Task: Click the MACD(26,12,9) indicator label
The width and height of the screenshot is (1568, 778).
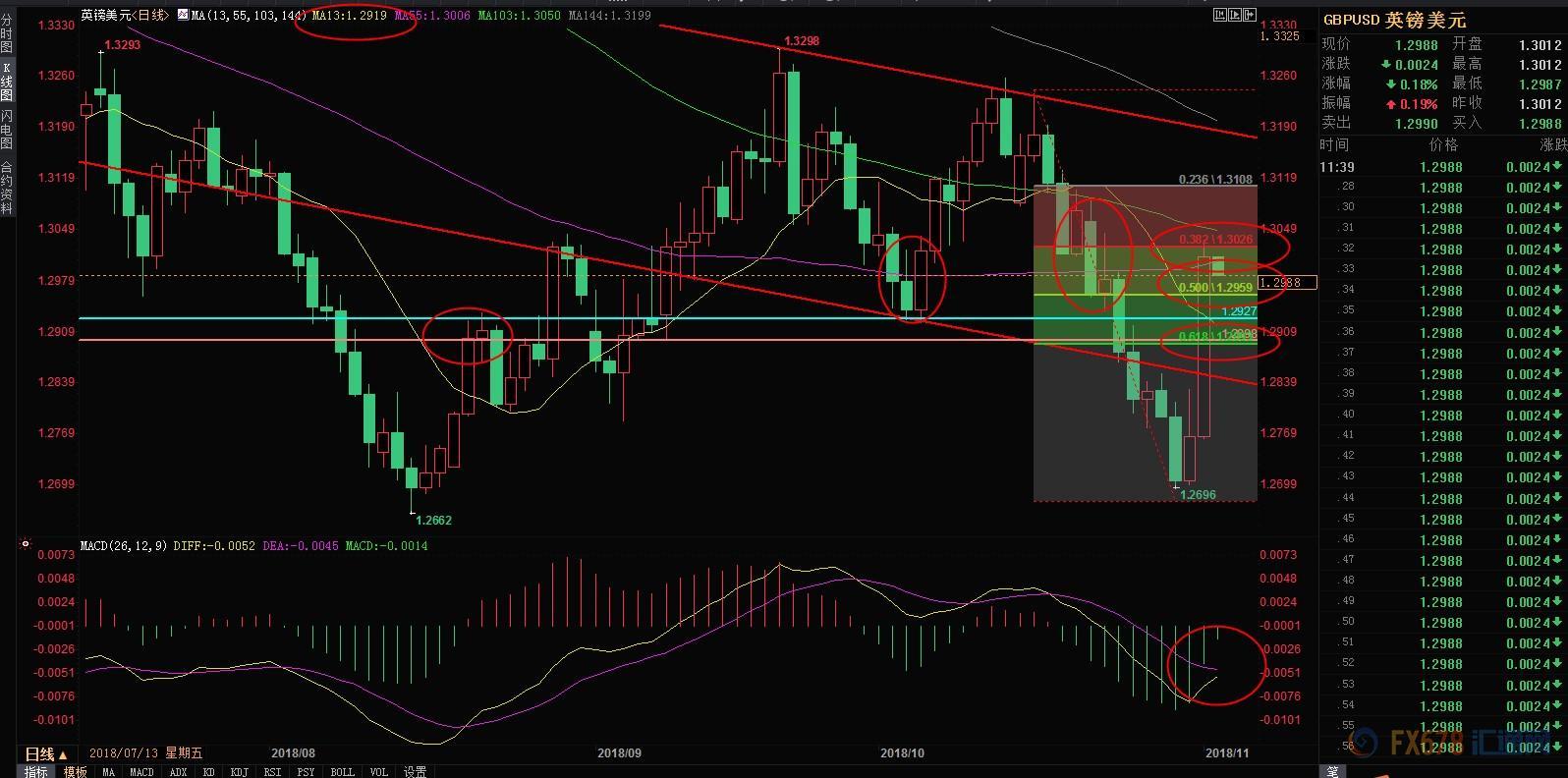Action: point(124,545)
